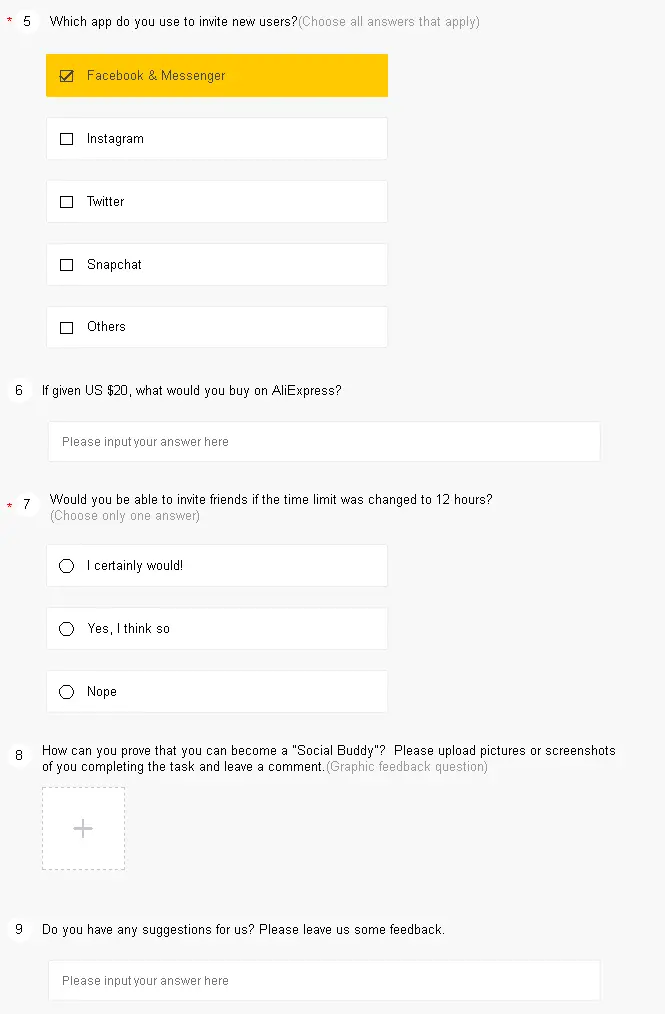665x1014 pixels.
Task: Uncheck the Facebook & Messenger checkbox
Action: click(x=67, y=76)
